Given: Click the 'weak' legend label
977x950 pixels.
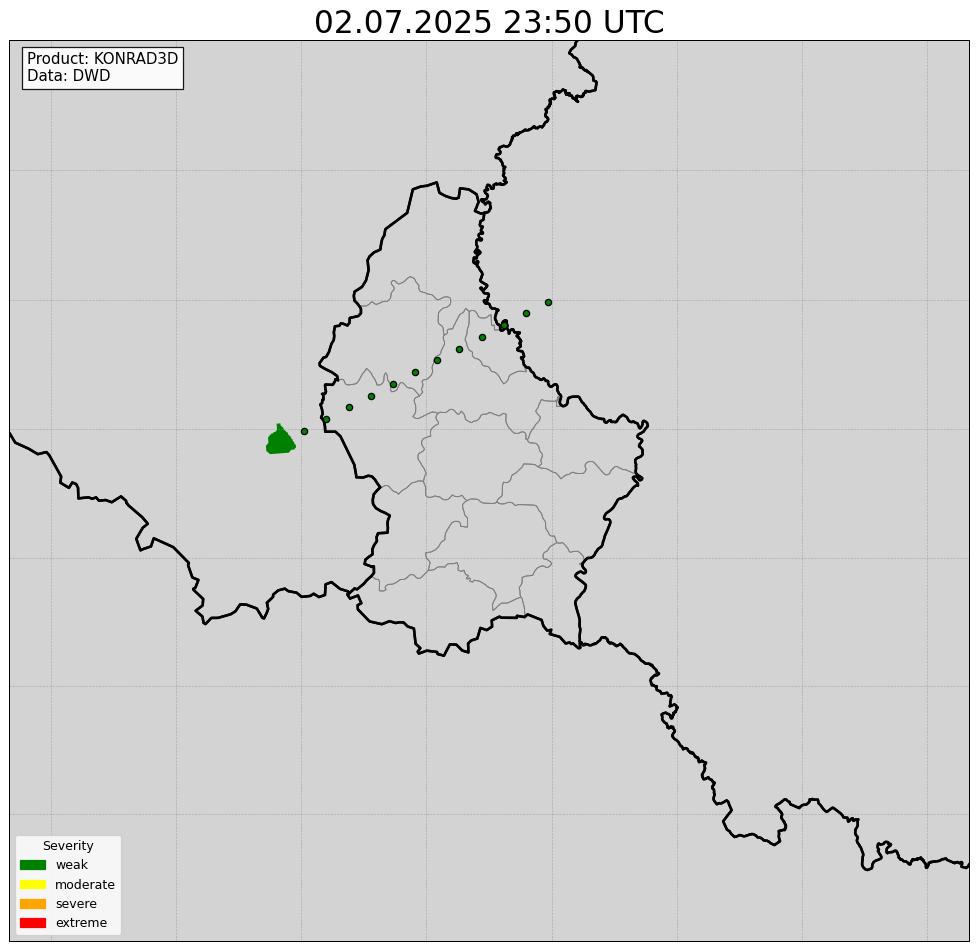Looking at the screenshot, I should 72,865.
